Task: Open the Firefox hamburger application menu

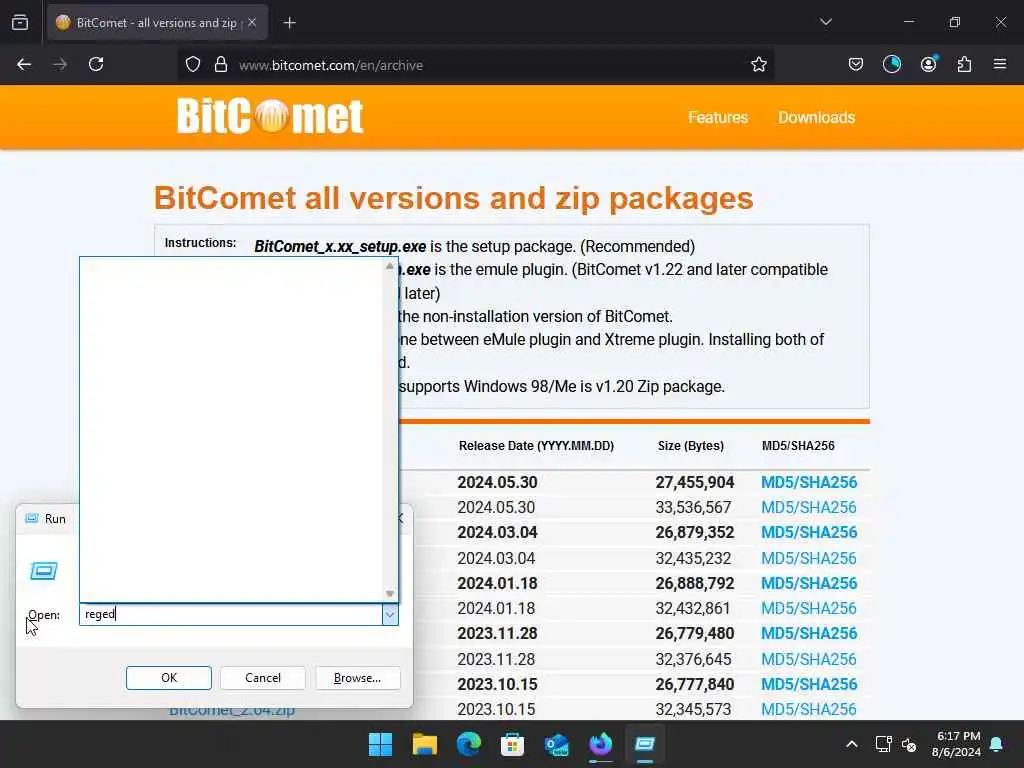Action: [999, 64]
